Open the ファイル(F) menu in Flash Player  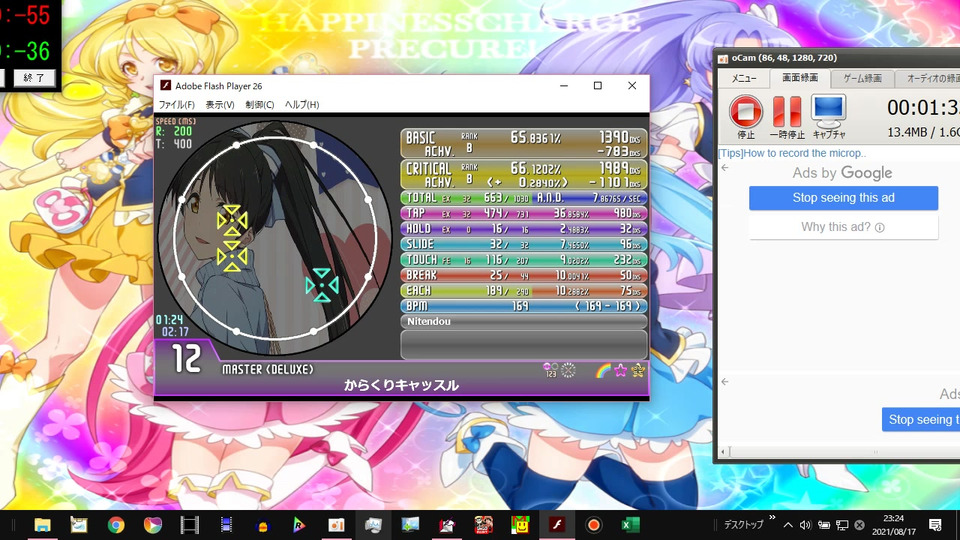coord(176,105)
